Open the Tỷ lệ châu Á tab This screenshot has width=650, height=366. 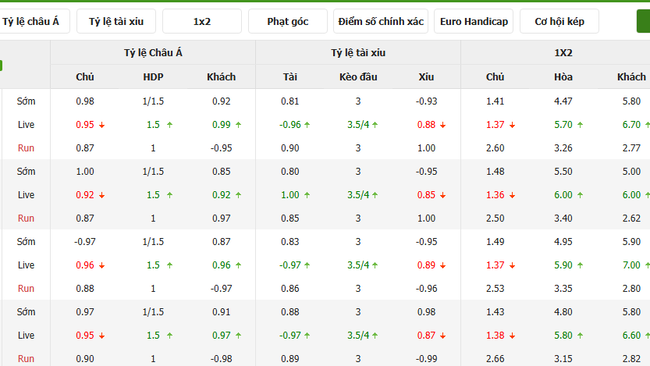[32, 21]
